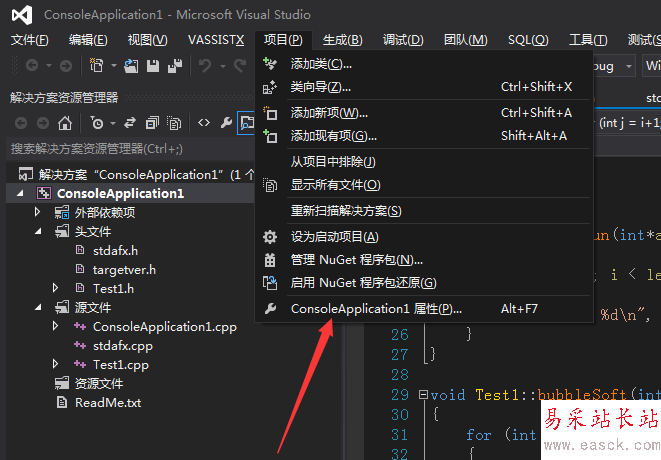The image size is (661, 460).
Task: Open the 调试(D) menu
Action: click(403, 40)
